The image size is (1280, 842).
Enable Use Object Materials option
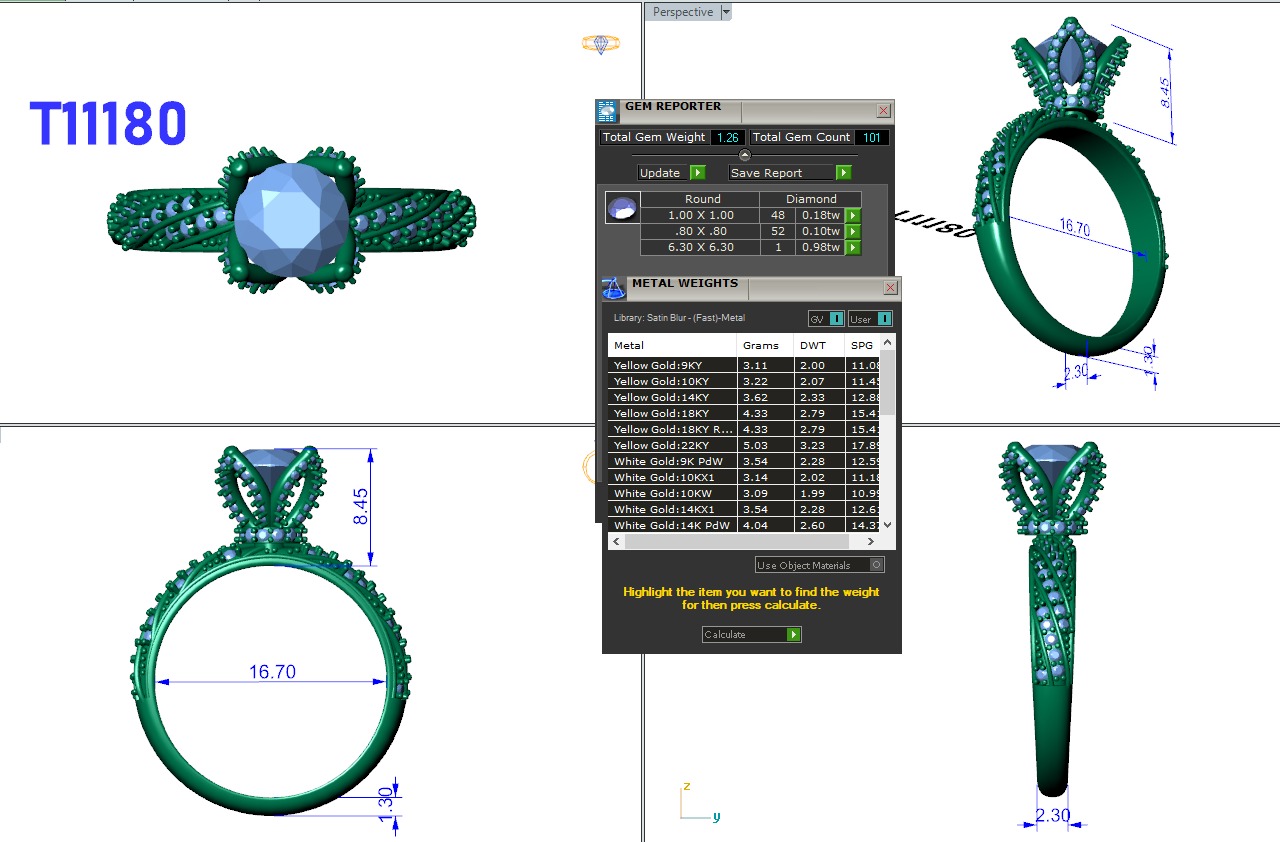click(876, 565)
